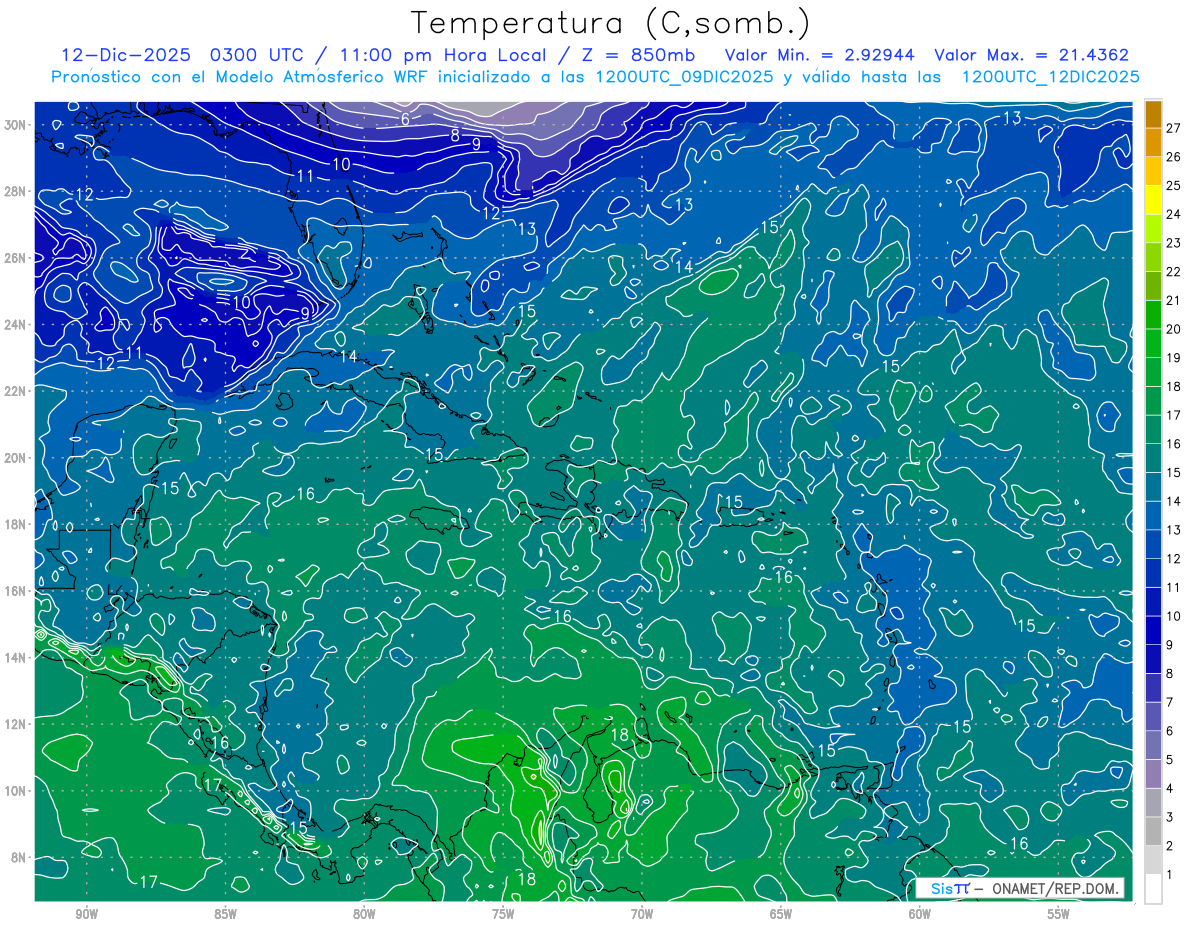The image size is (1200, 927).
Task: Click the color bar label 19
Action: coord(1174,358)
